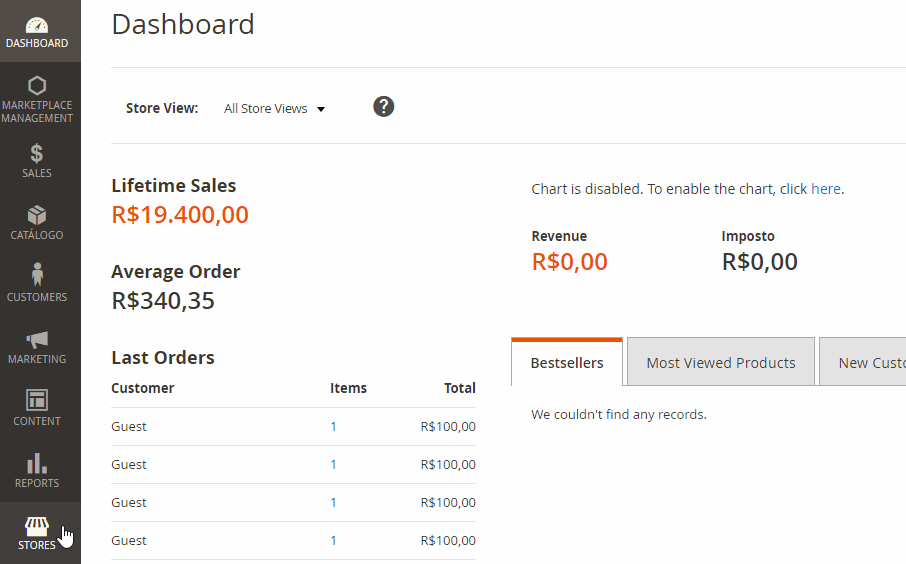Open the Dashboard gauge icon
This screenshot has height=564, width=906.
[x=37, y=25]
